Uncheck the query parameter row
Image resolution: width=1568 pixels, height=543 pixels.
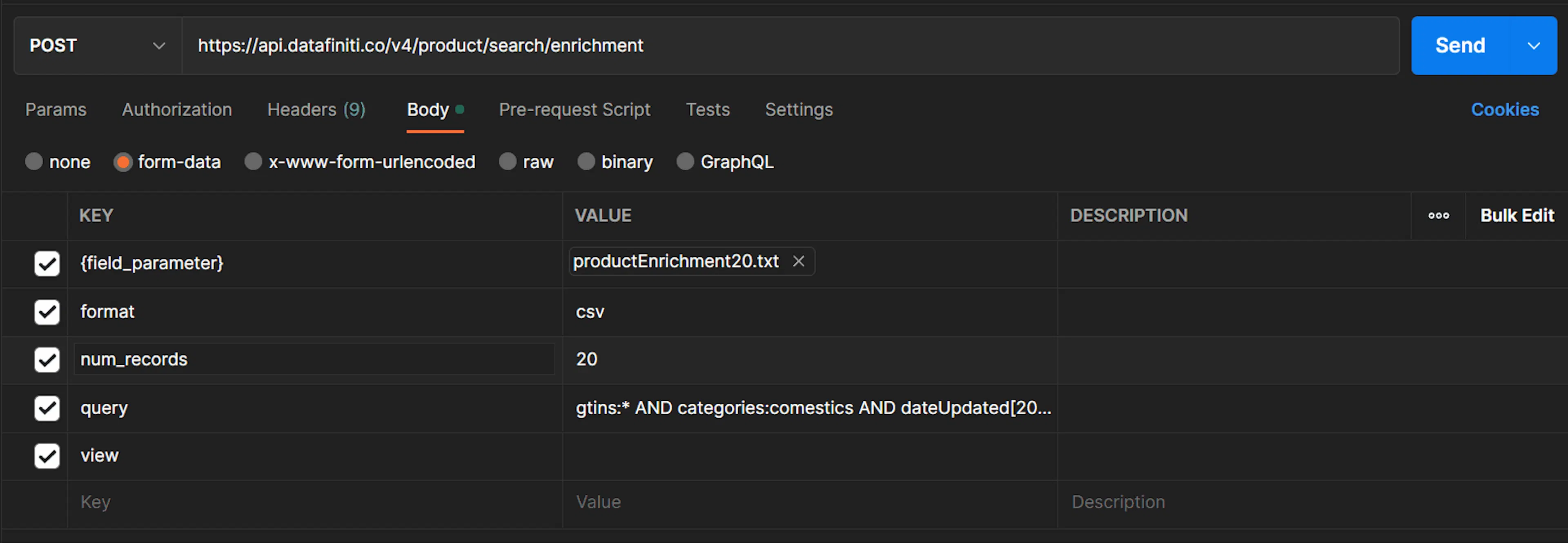(x=47, y=408)
